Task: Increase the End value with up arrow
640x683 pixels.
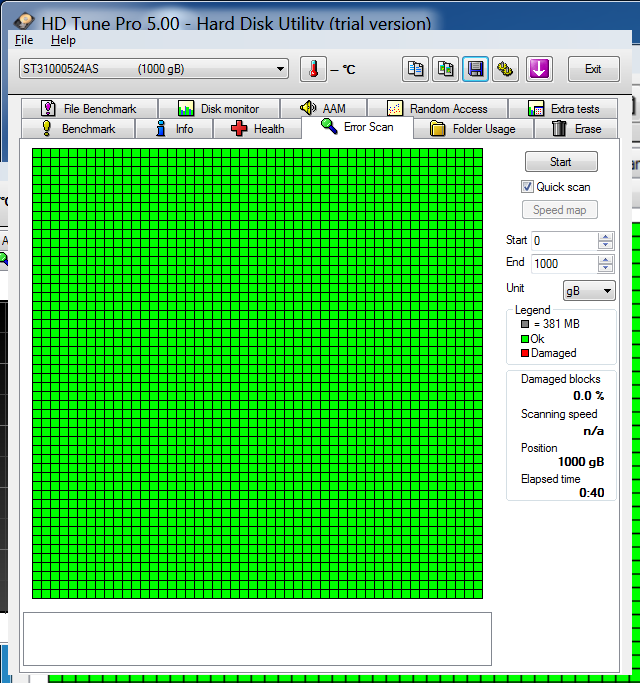Action: 605,259
